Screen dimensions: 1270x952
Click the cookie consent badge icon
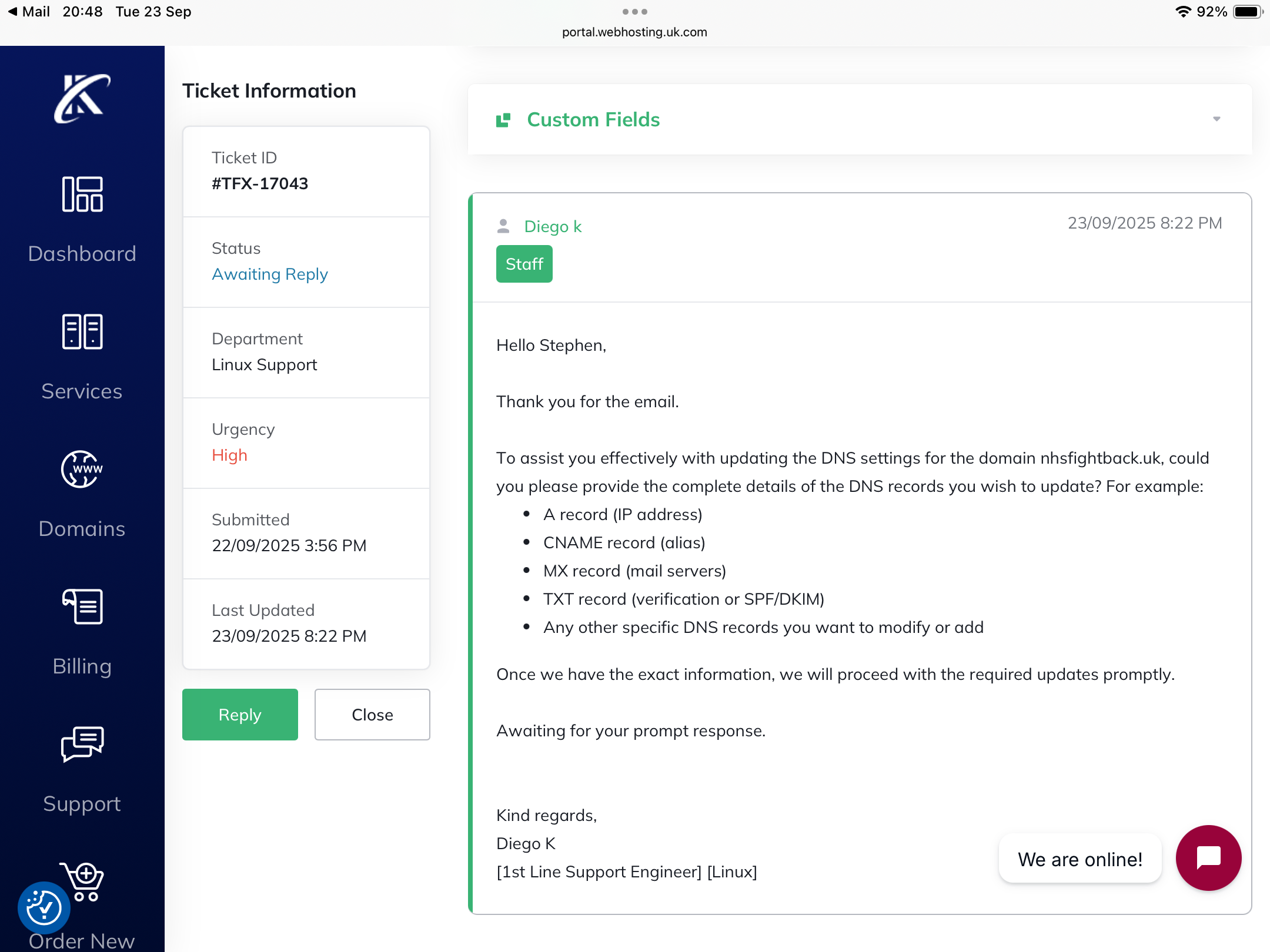coord(44,908)
